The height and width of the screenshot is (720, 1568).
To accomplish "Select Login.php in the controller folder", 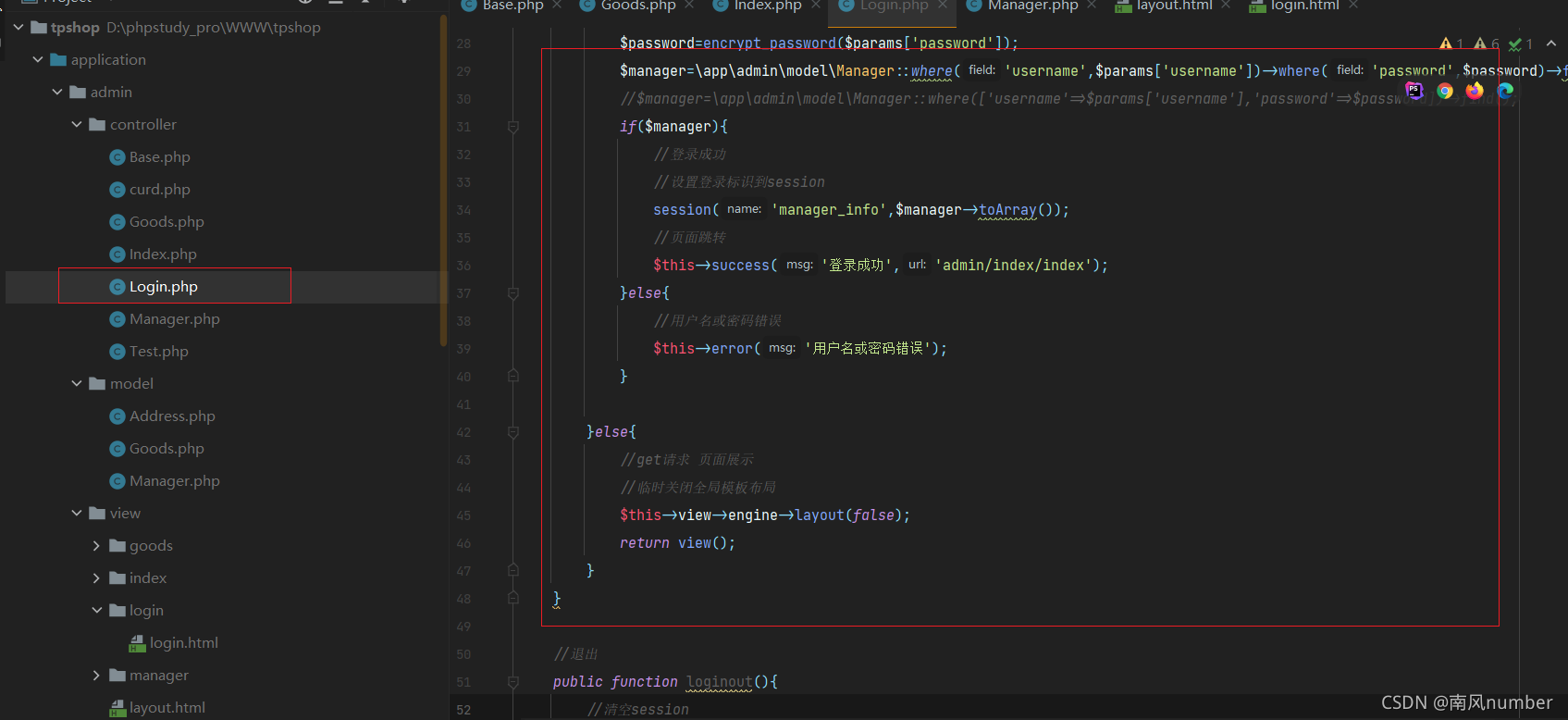I will 163,287.
